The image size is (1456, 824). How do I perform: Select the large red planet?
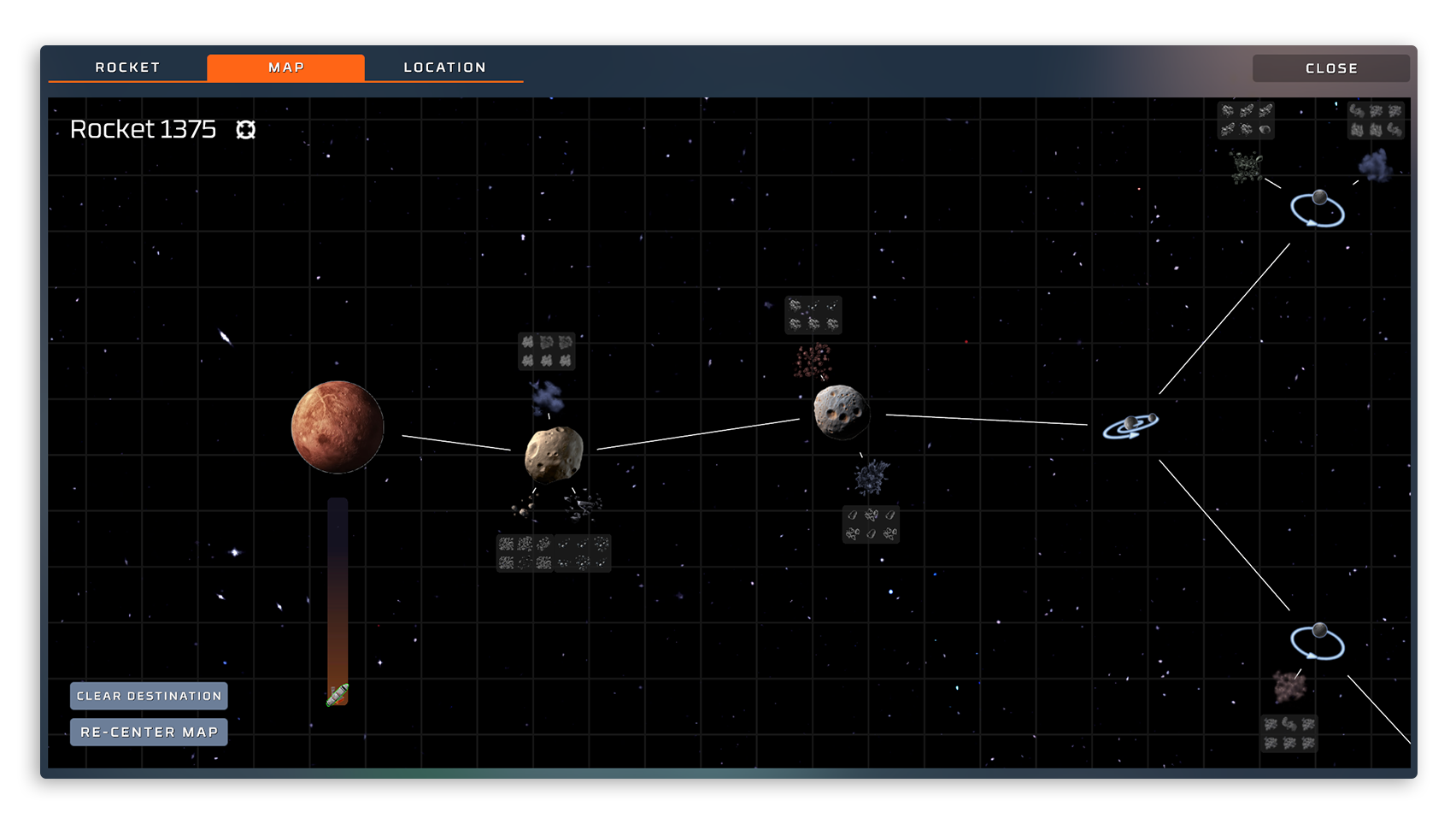pos(338,427)
